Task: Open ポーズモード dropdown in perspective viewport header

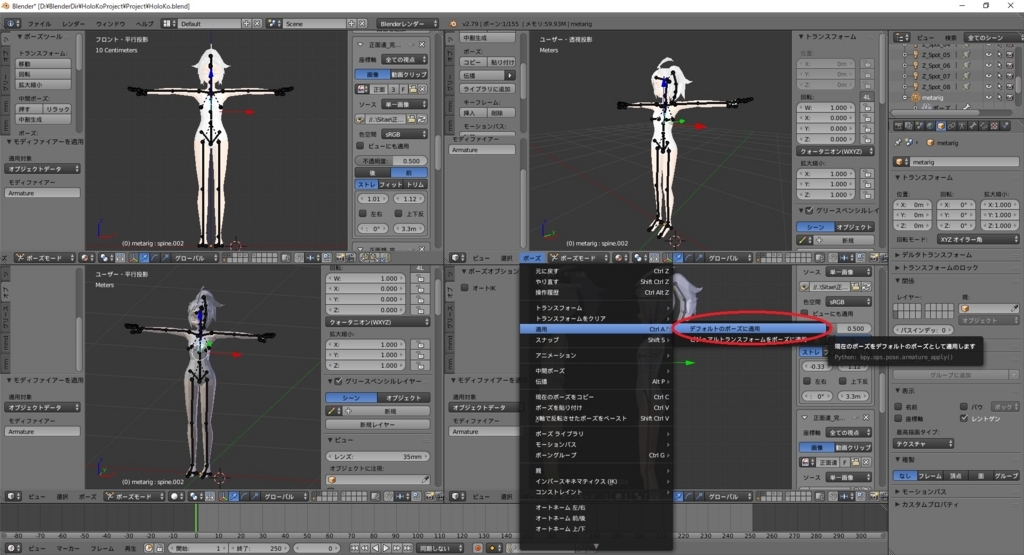Action: click(577, 258)
